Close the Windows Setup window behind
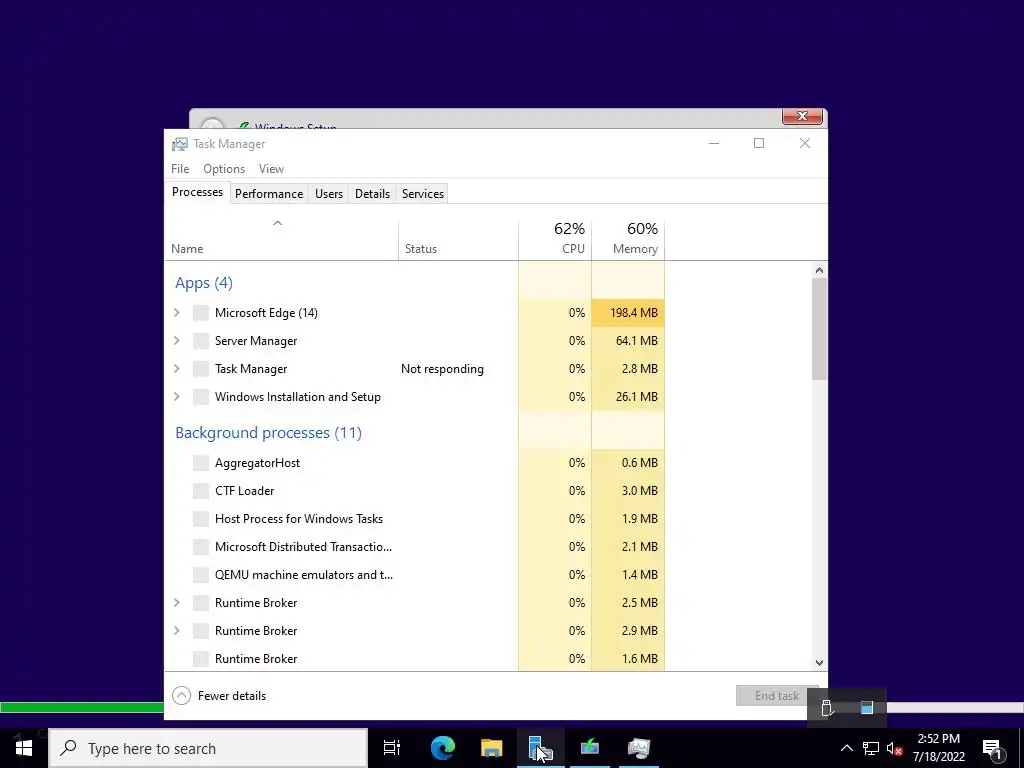 (802, 116)
